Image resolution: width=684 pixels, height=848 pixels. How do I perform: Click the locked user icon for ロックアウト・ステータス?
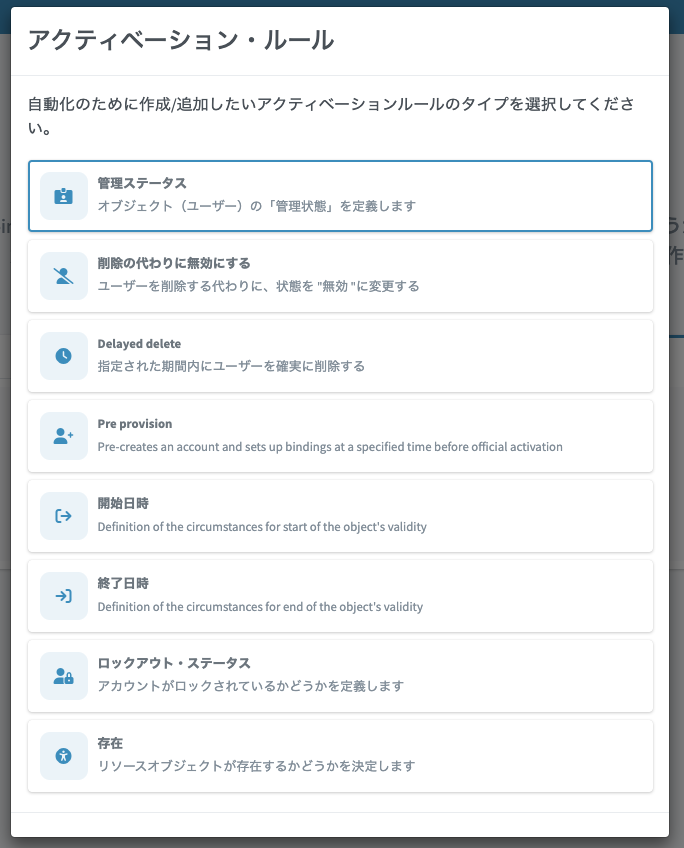tap(64, 676)
